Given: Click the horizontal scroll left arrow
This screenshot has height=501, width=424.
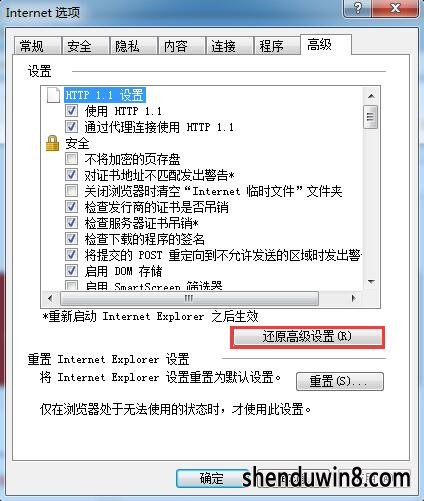Looking at the screenshot, I should (x=50, y=298).
